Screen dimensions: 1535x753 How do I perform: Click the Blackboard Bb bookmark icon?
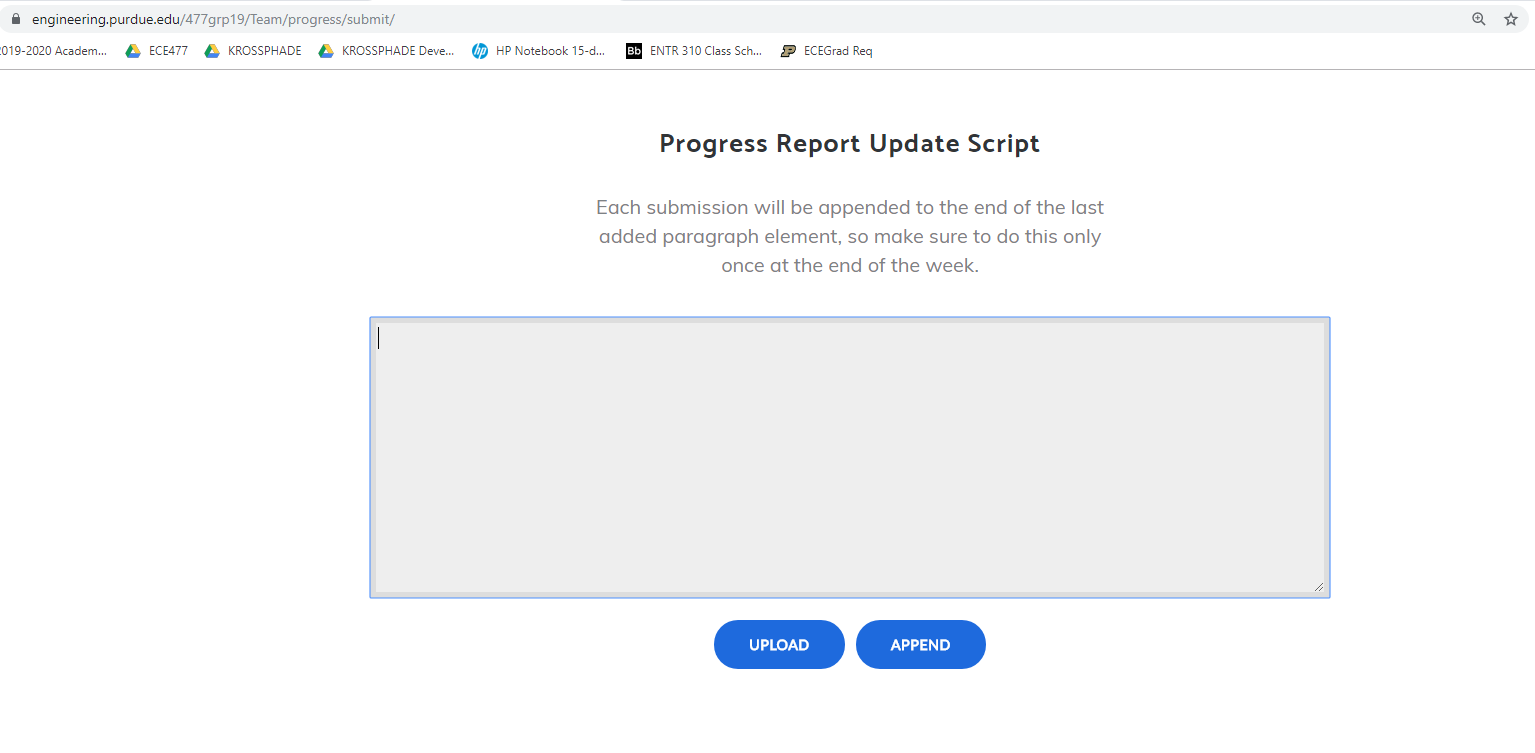click(x=633, y=51)
